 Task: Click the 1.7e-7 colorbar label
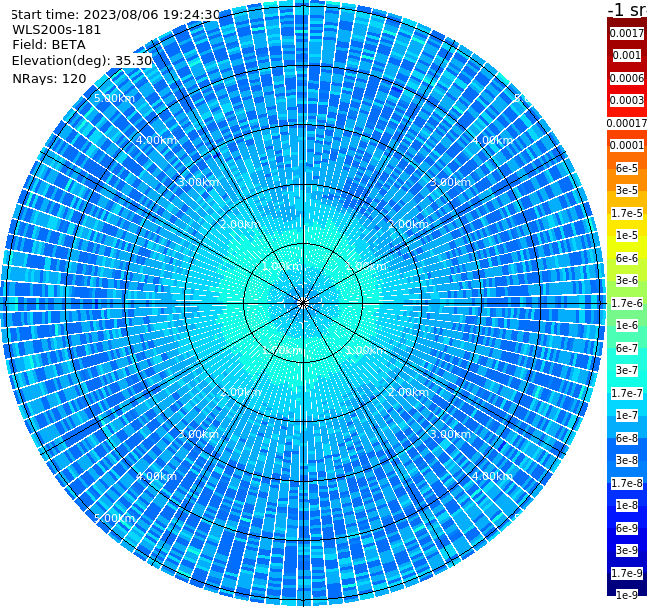(x=627, y=393)
